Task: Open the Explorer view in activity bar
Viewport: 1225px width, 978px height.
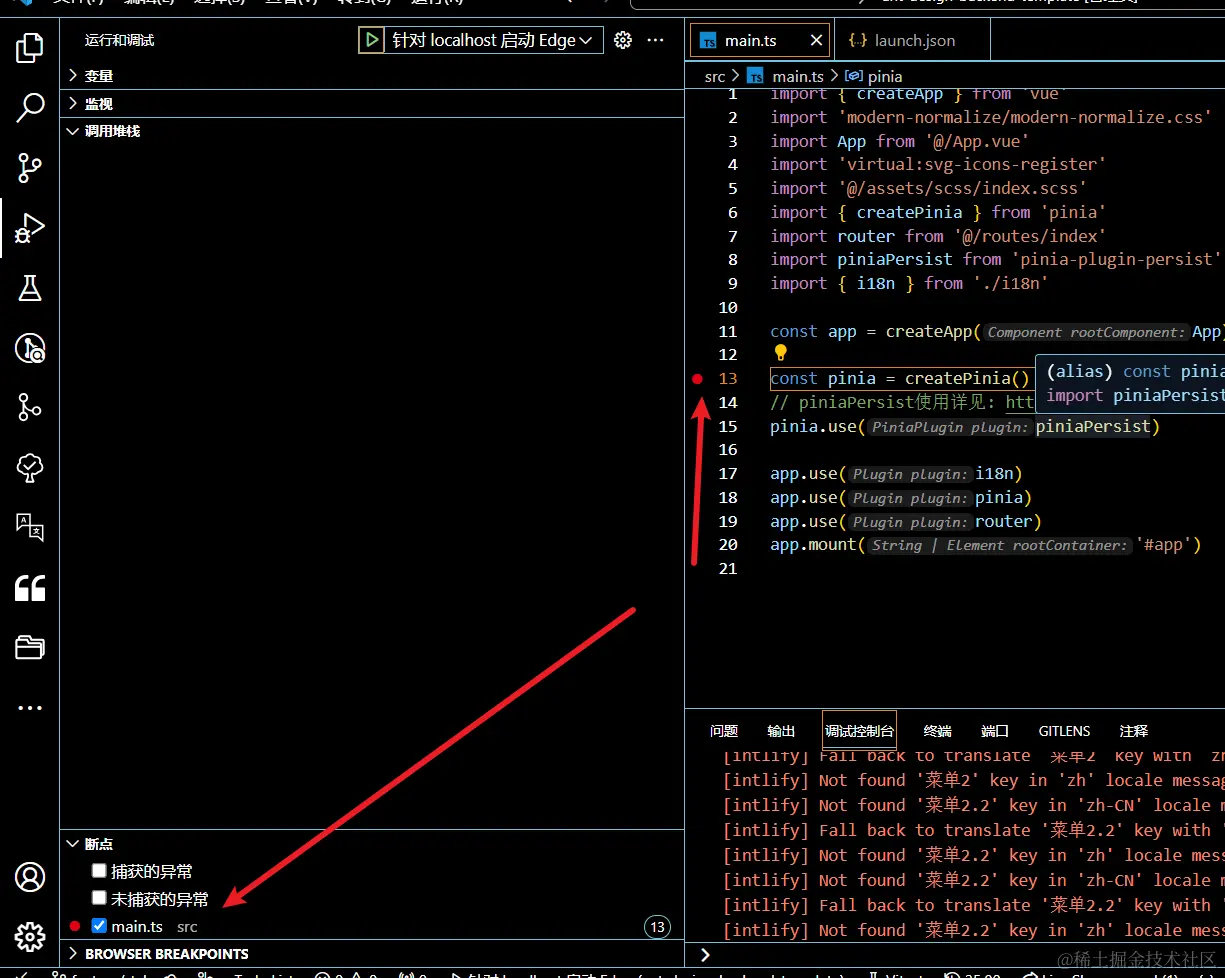Action: tap(30, 47)
